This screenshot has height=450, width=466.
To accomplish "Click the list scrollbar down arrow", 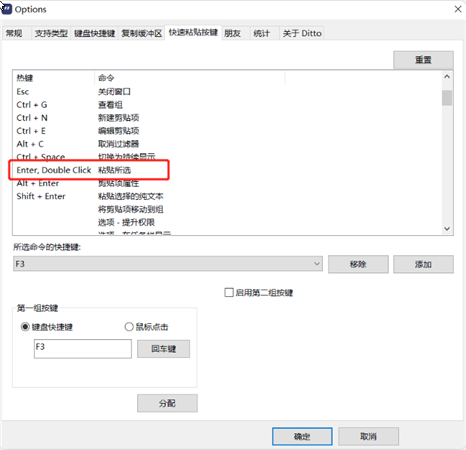I will (x=447, y=229).
